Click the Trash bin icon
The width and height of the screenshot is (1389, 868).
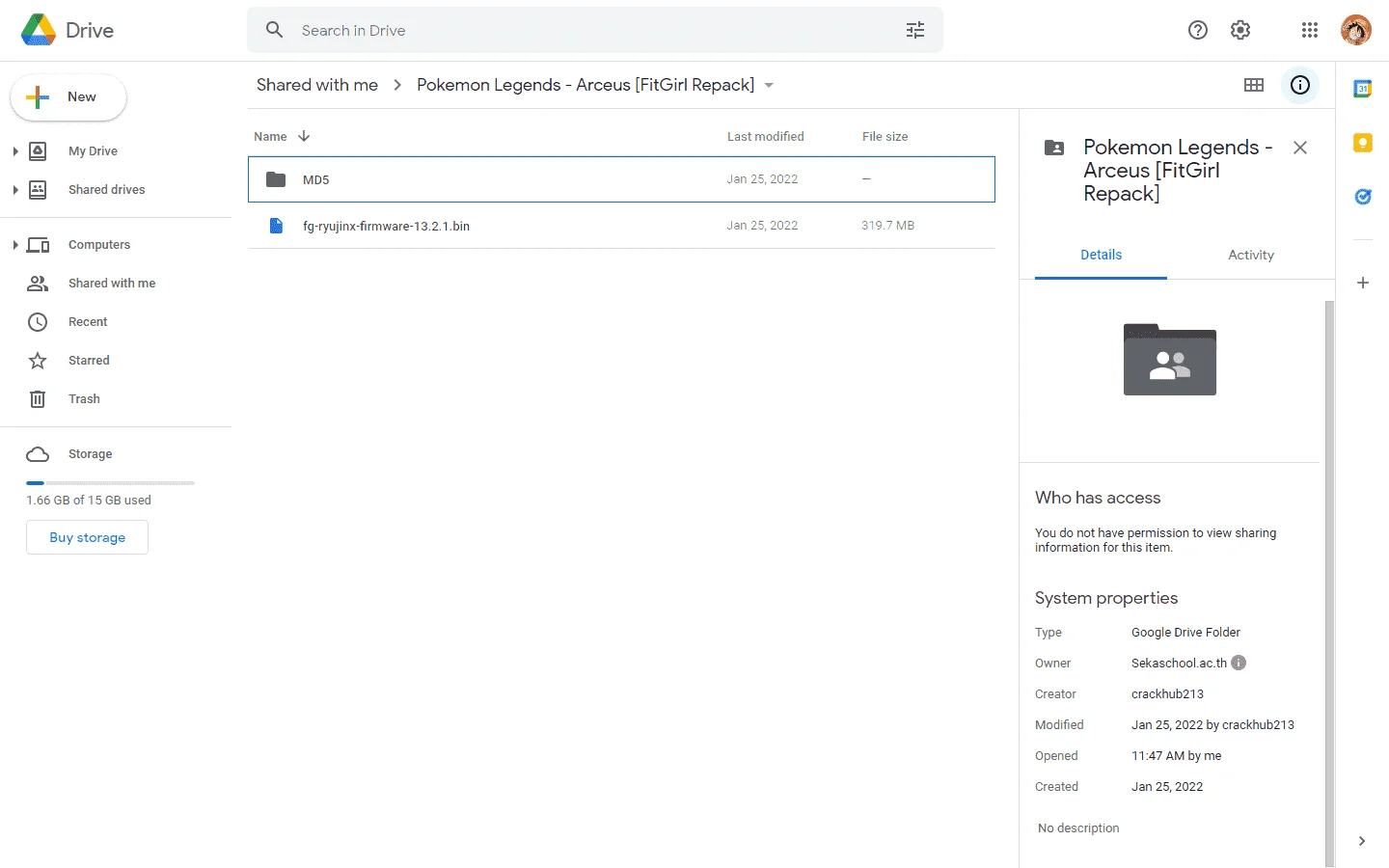point(38,399)
